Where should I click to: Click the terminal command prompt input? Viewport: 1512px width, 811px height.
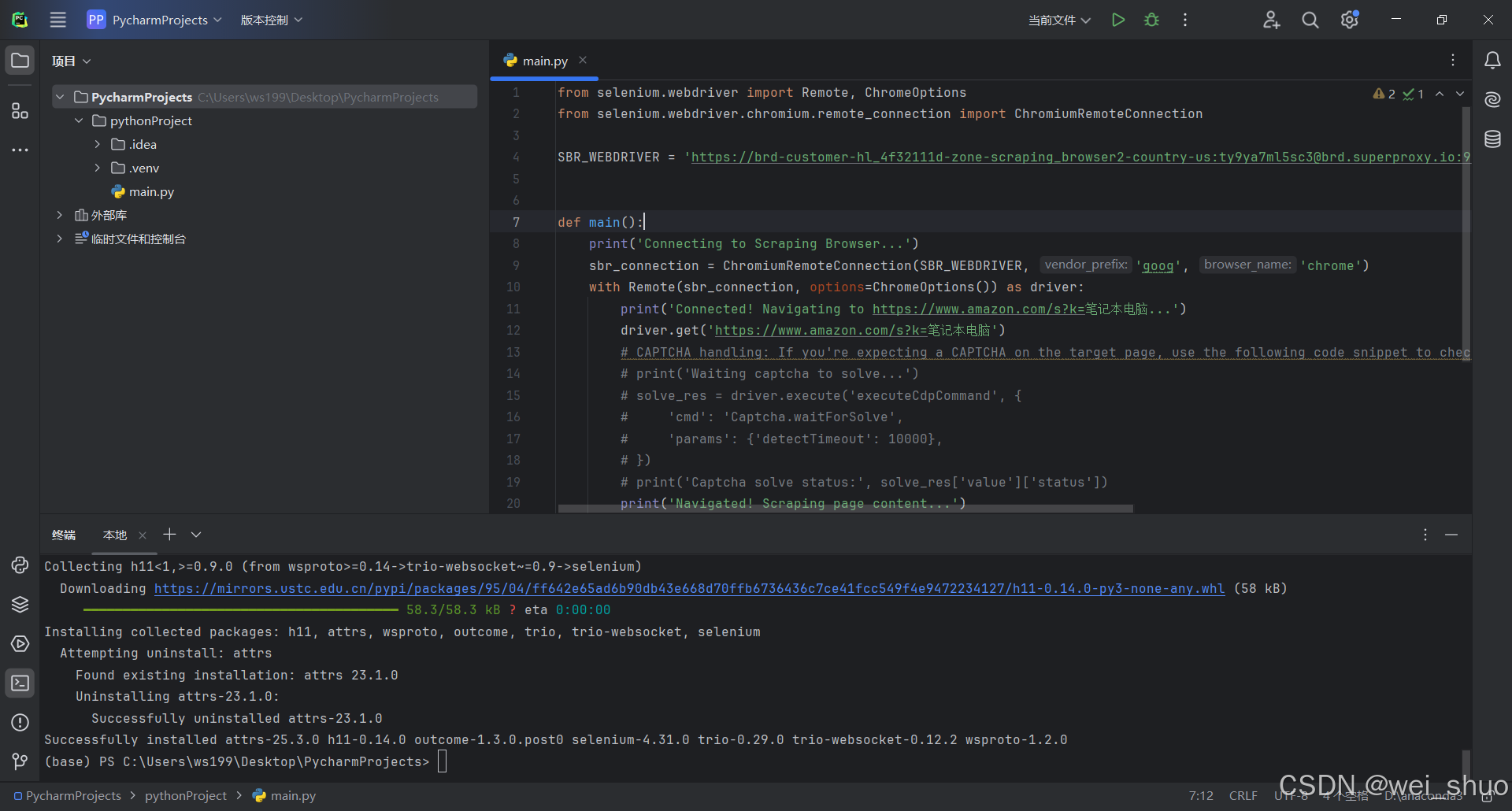[442, 761]
